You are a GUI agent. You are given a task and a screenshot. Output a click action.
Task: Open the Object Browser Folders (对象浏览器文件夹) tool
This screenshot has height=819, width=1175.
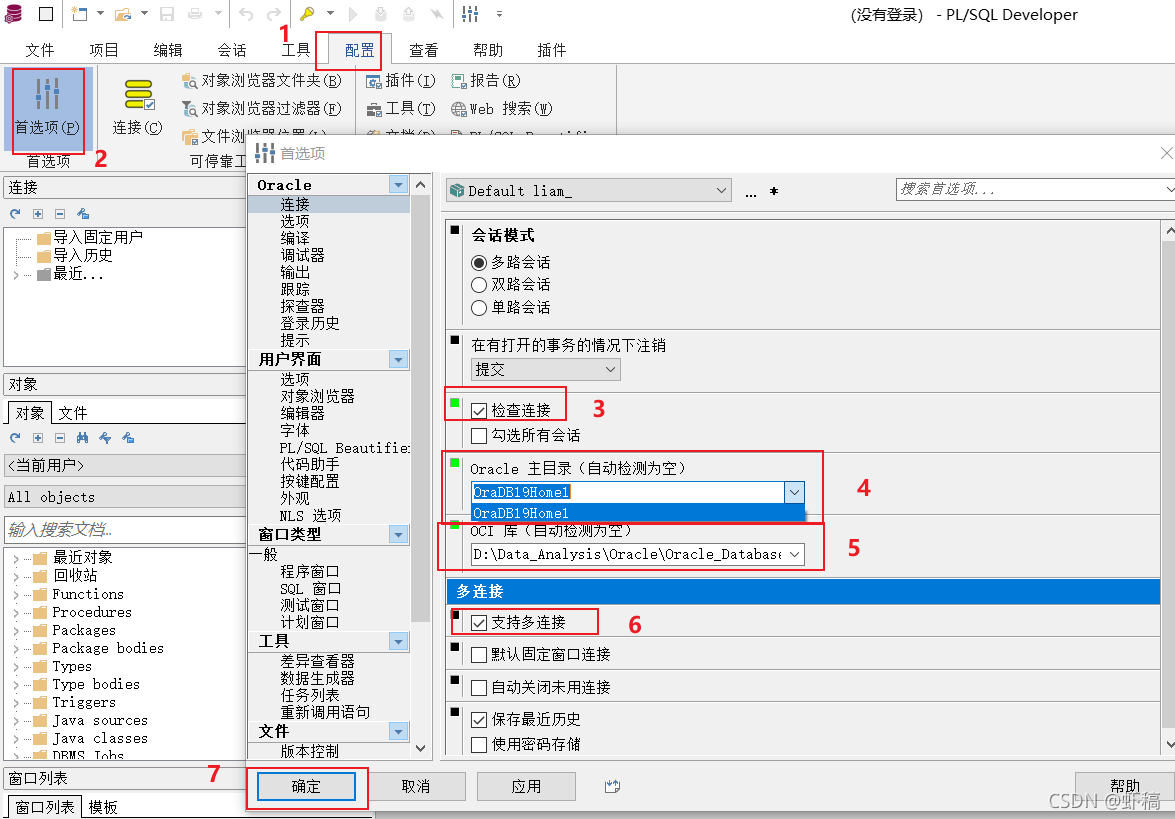(262, 79)
